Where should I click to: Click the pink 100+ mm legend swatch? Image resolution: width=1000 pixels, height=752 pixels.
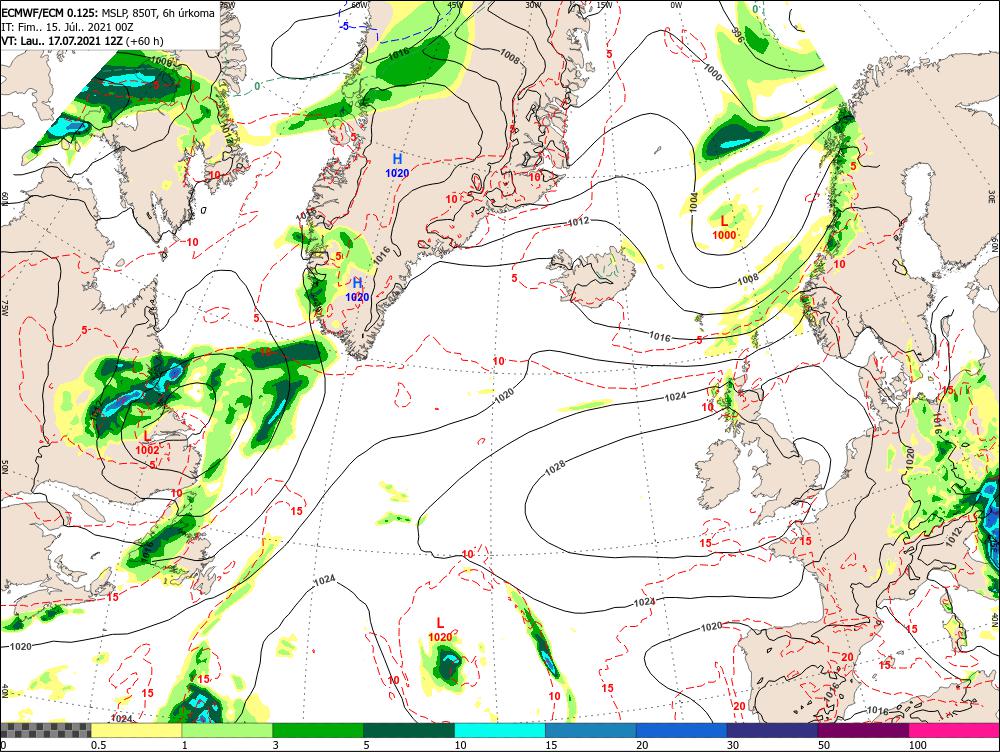(x=954, y=730)
